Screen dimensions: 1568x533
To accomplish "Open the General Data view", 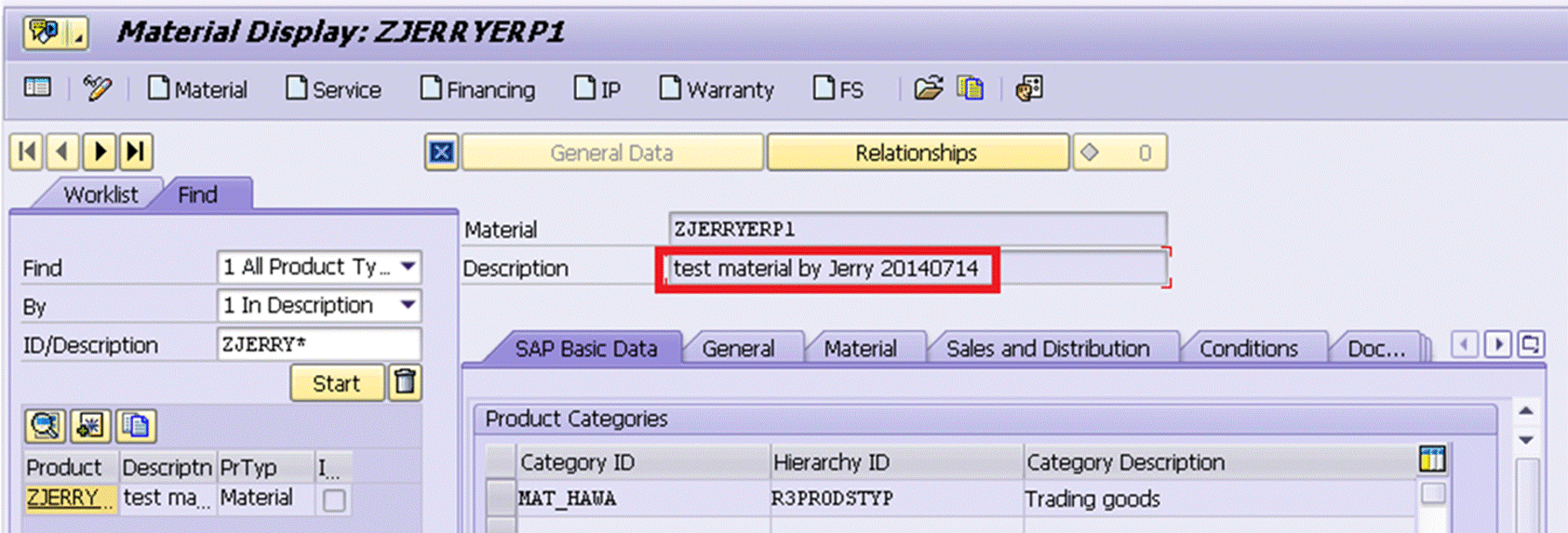I will coord(611,153).
